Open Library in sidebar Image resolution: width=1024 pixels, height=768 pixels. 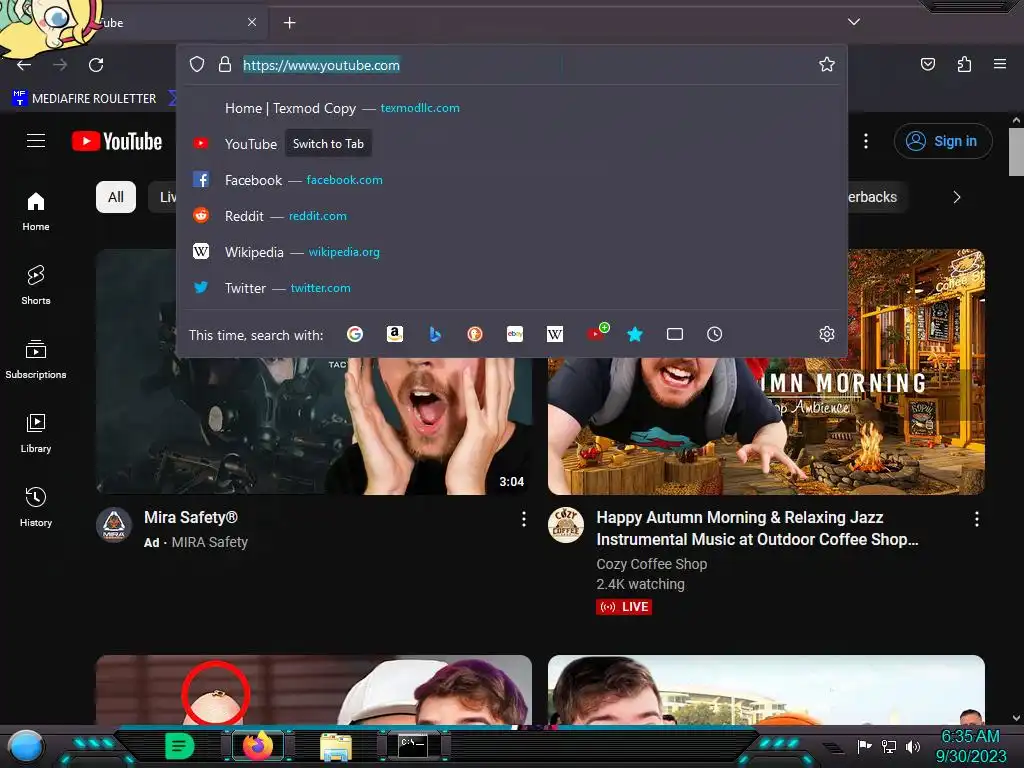(x=36, y=434)
